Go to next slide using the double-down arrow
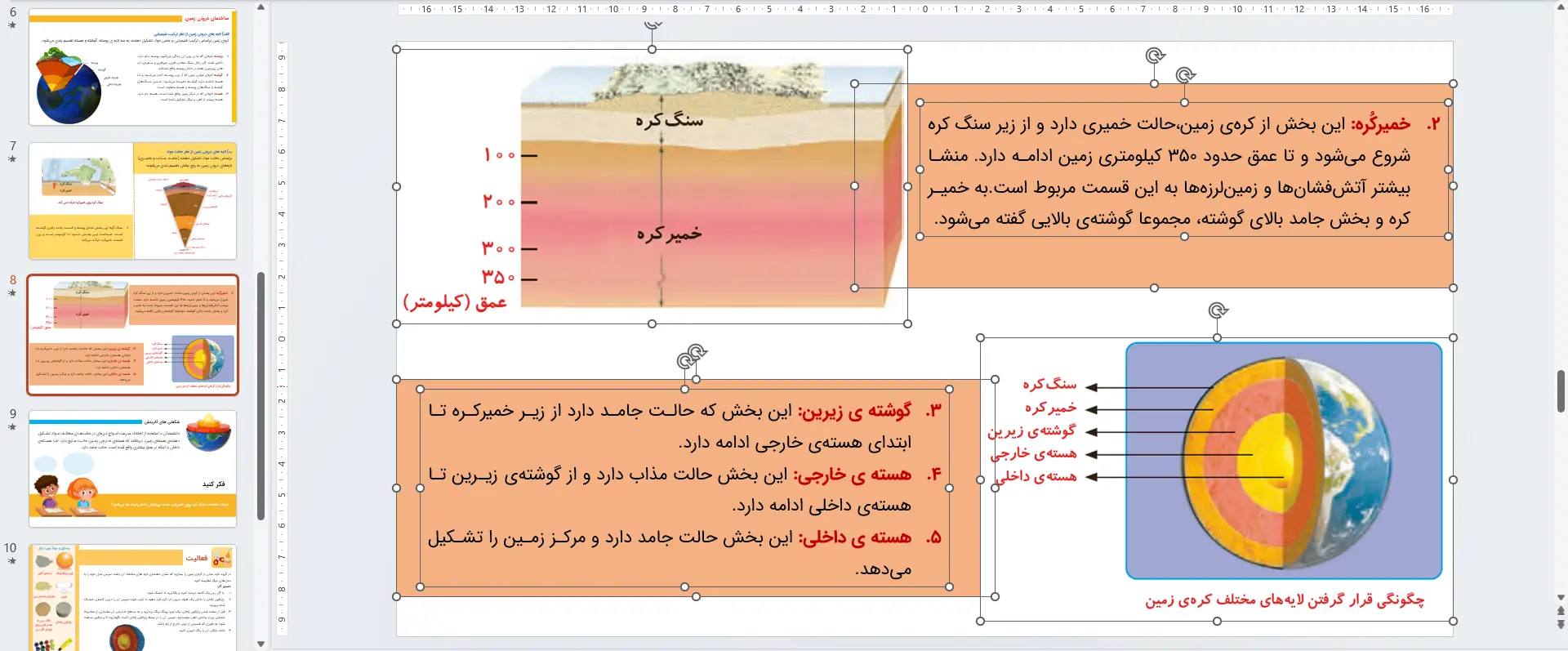This screenshot has width=1568, height=651. pyautogui.click(x=1561, y=624)
